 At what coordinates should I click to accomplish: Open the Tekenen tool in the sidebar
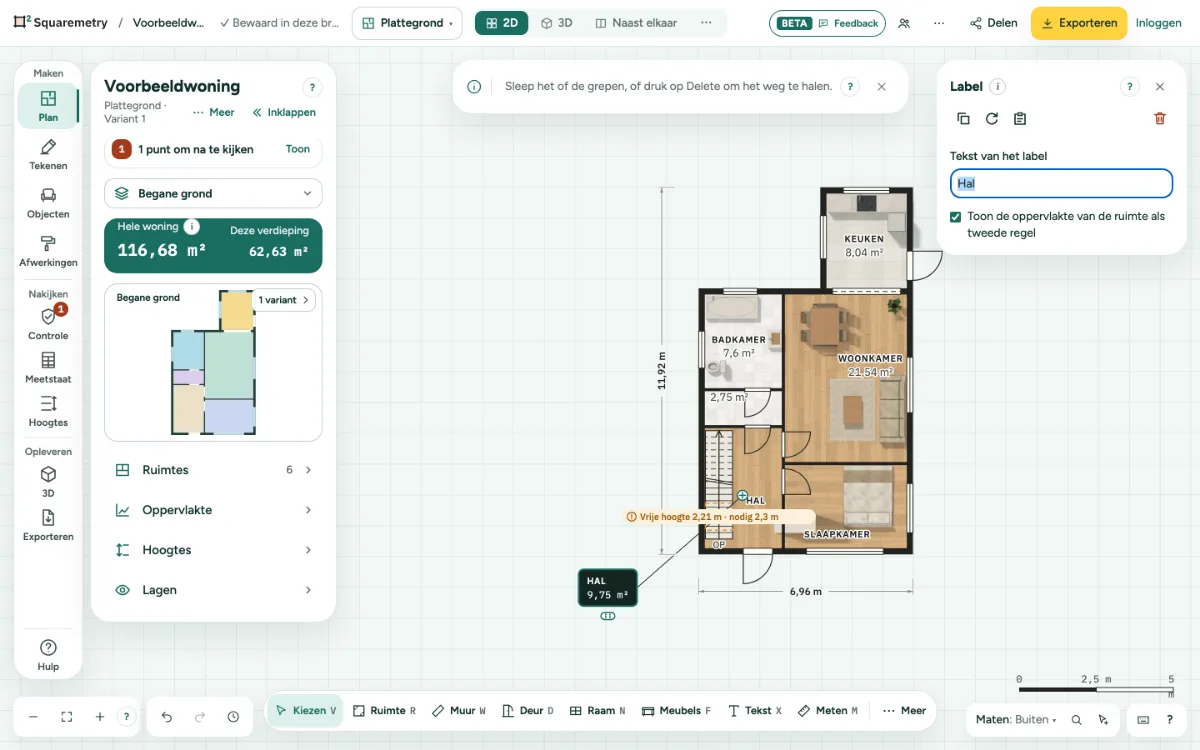[x=48, y=155]
